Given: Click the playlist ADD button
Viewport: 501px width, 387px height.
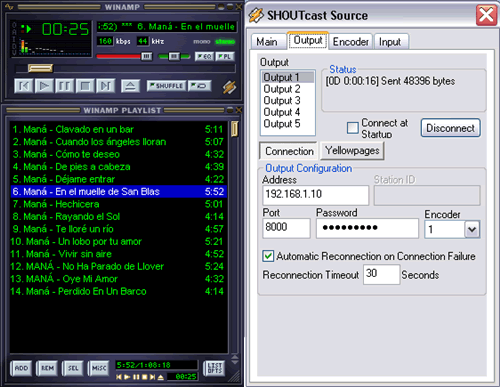Looking at the screenshot, I should pos(21,368).
